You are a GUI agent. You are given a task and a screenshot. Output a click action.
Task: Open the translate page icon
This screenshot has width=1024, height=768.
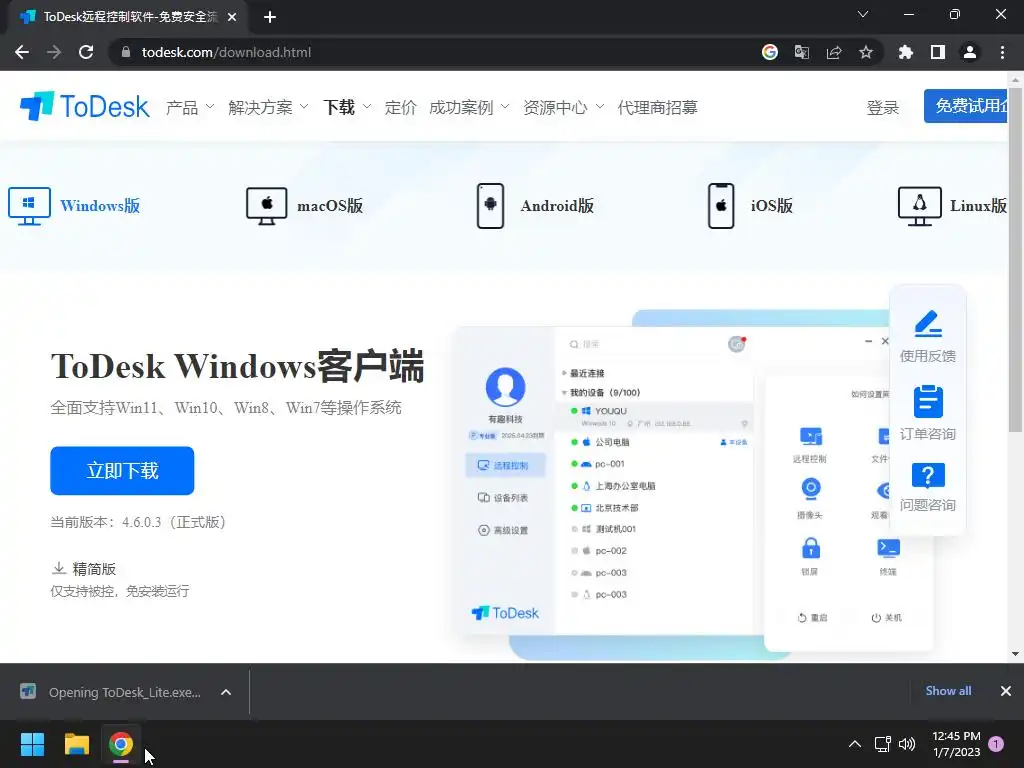pos(802,52)
